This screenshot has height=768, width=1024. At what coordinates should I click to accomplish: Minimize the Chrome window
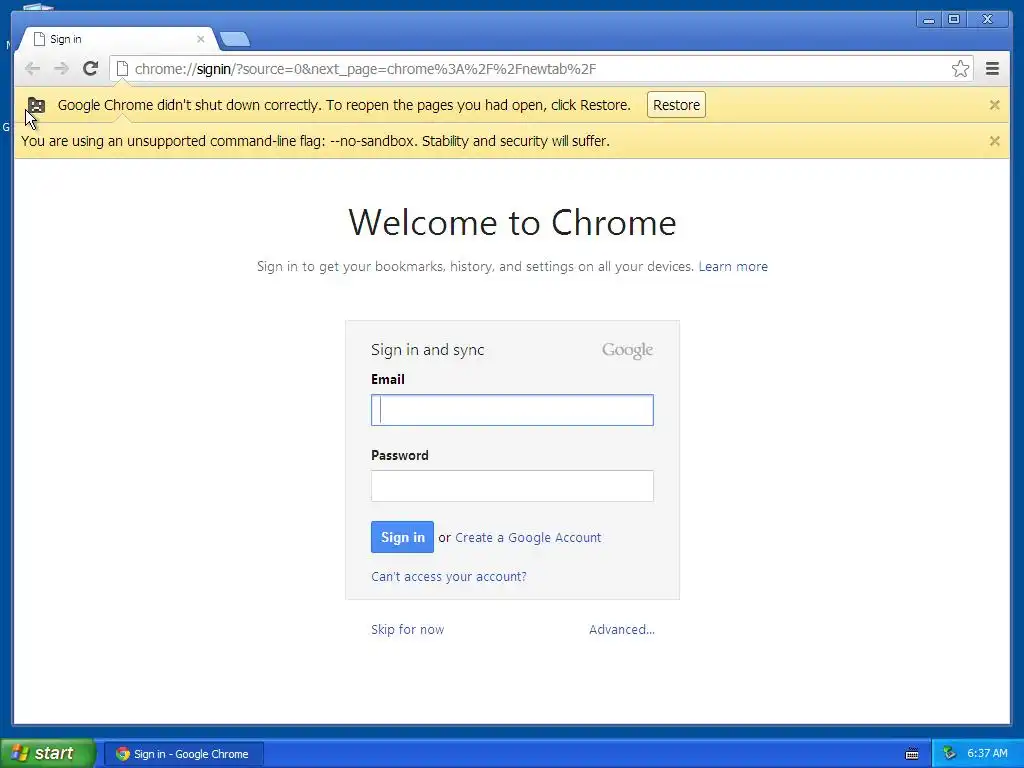click(x=928, y=20)
